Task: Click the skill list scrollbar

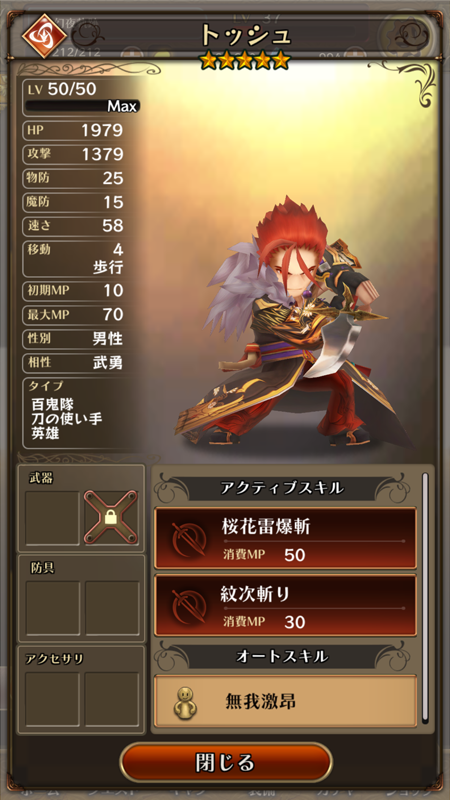Action: pos(425,597)
